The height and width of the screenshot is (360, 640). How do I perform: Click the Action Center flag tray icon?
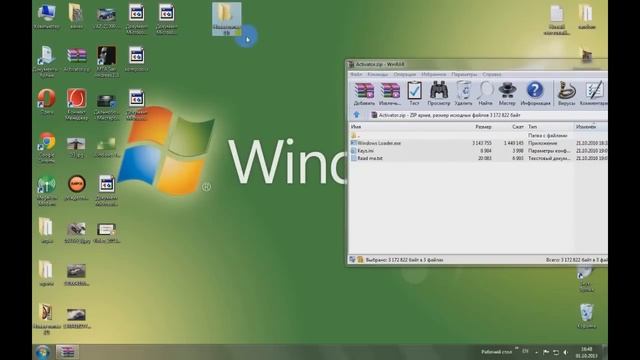pyautogui.click(x=546, y=352)
